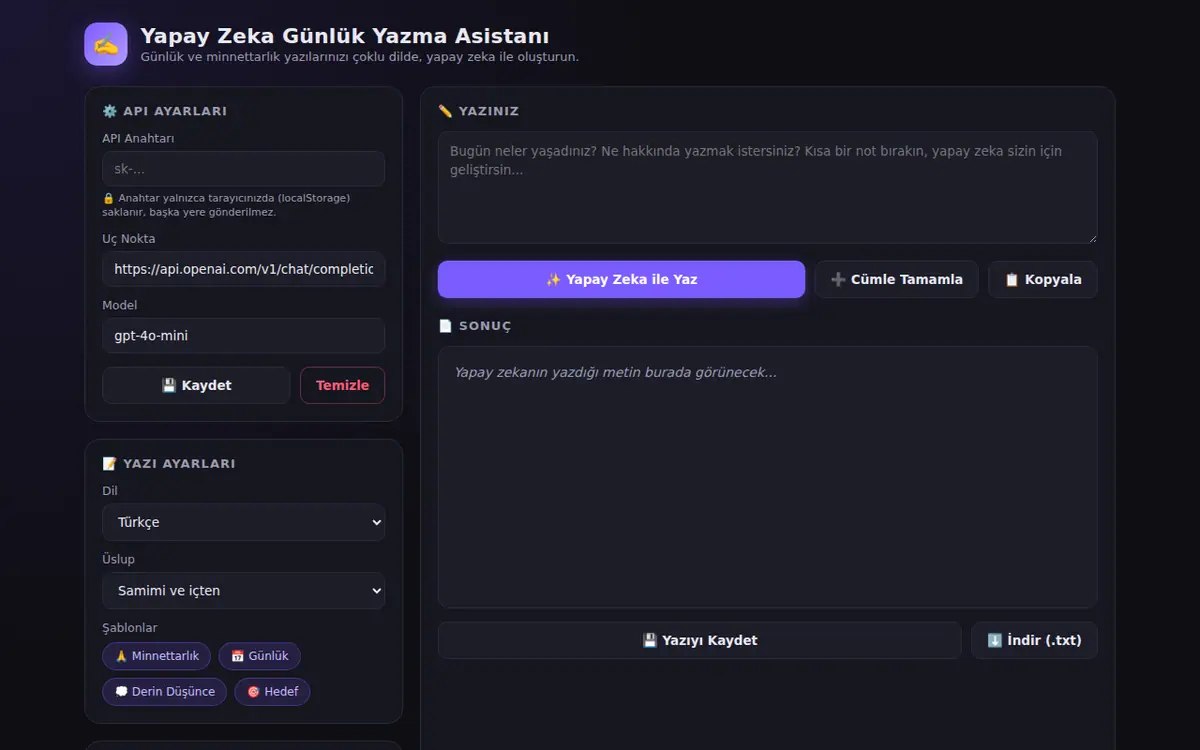
Task: Click the Şablonlar label
Action: coord(130,628)
